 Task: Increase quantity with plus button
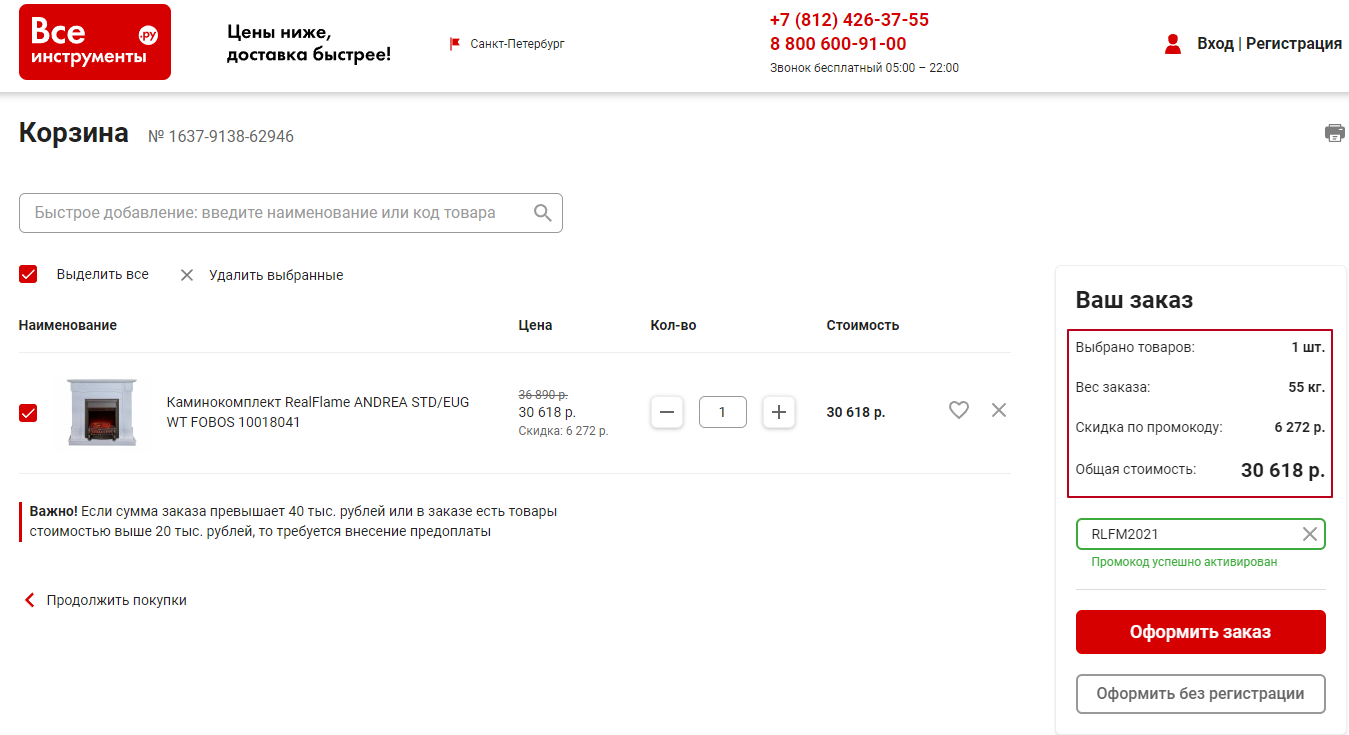pos(779,412)
